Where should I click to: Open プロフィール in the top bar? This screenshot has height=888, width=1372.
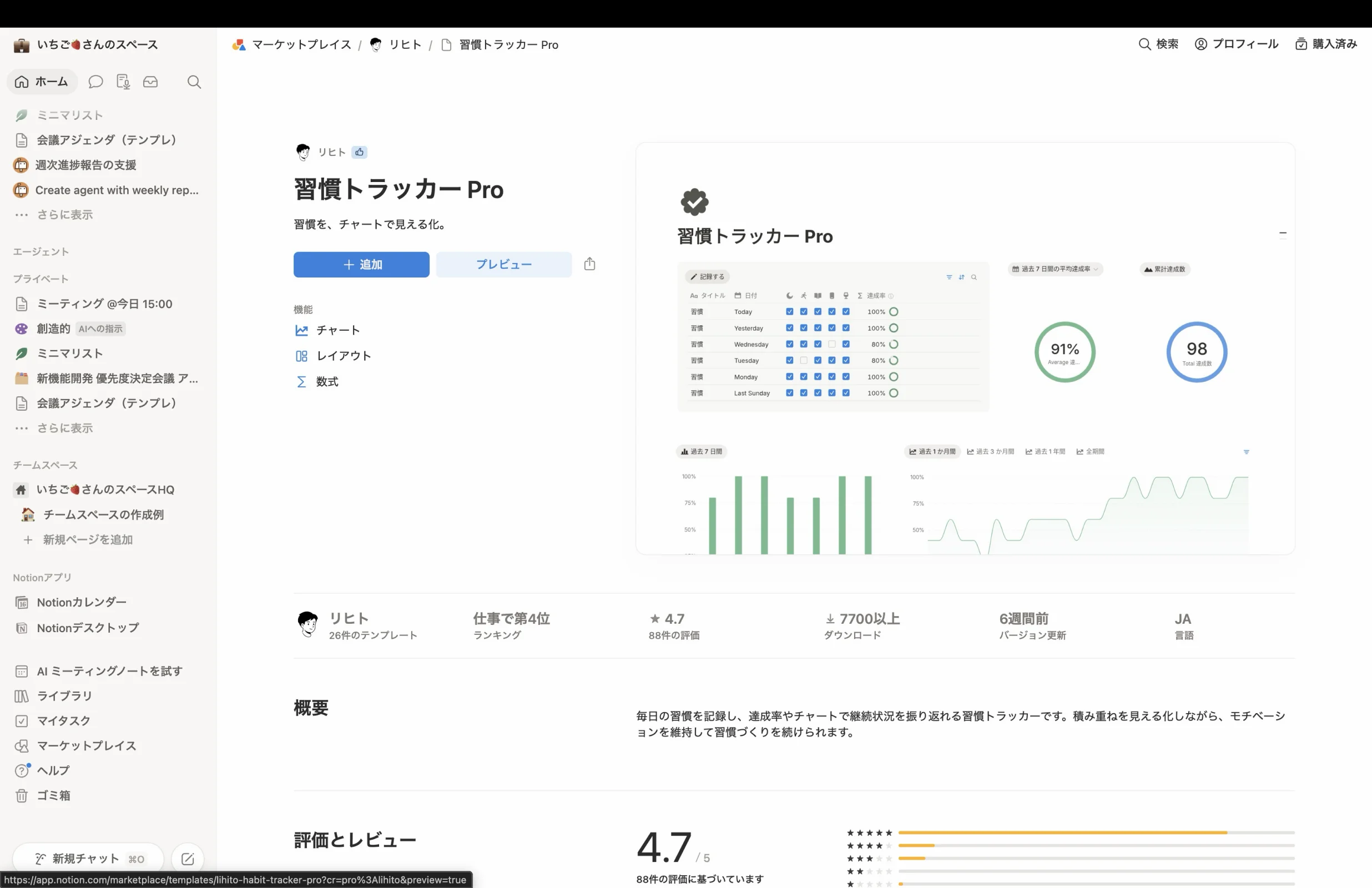coord(1236,44)
